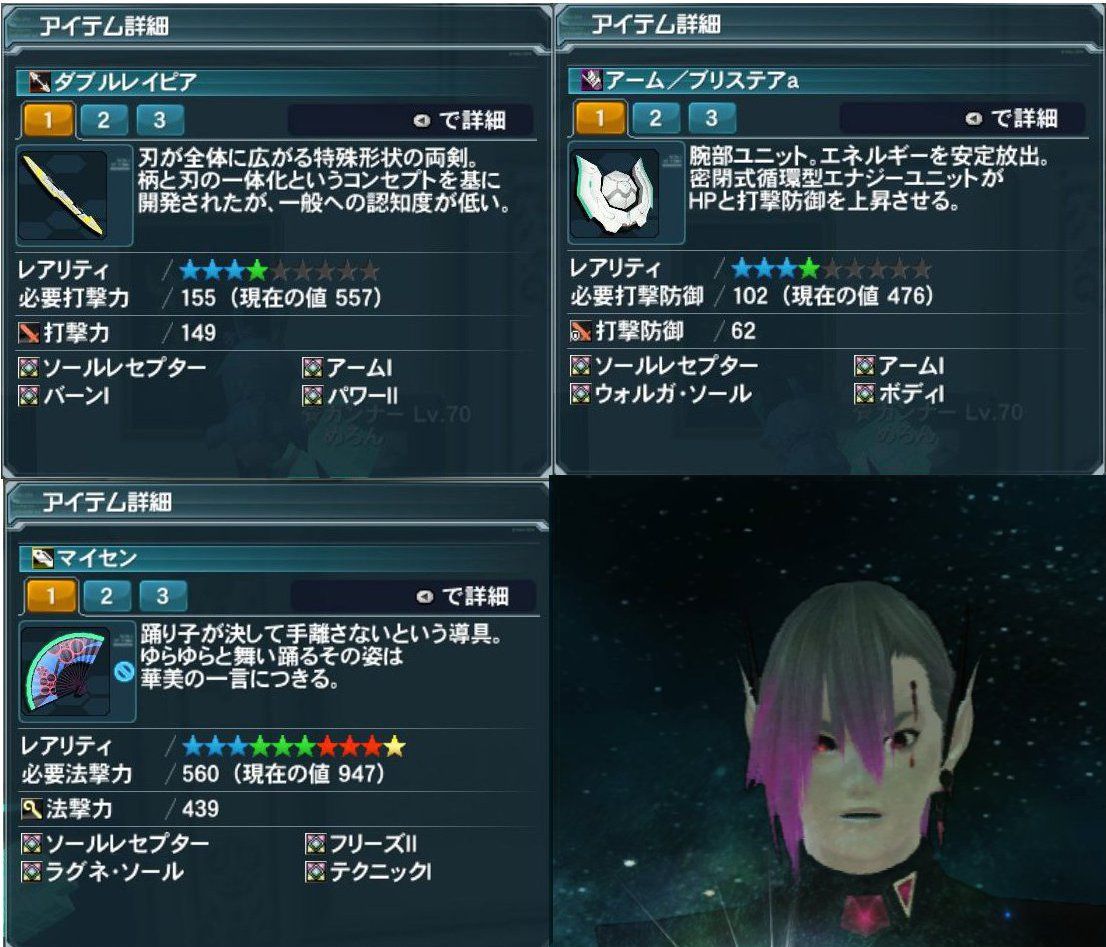Switch to tab 2 in アーム/プリステアa panel

(655, 118)
